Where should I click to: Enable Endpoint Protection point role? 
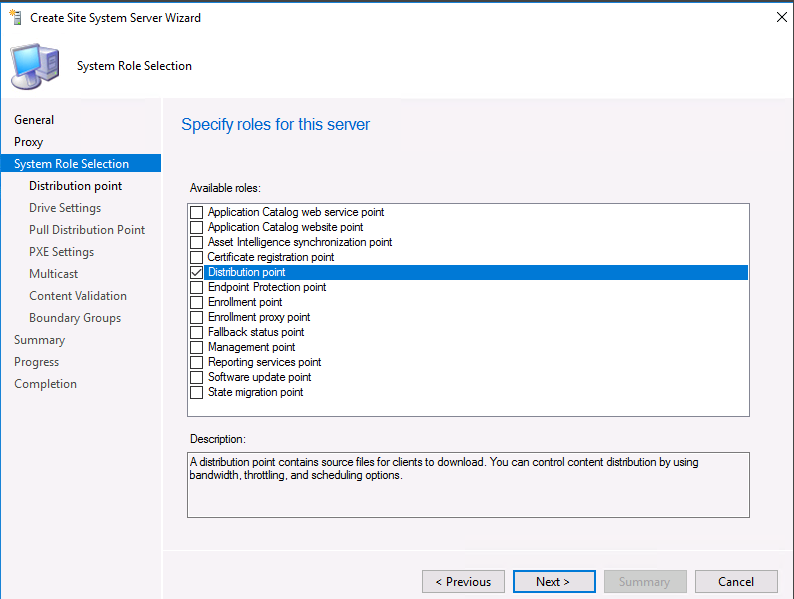[x=196, y=287]
